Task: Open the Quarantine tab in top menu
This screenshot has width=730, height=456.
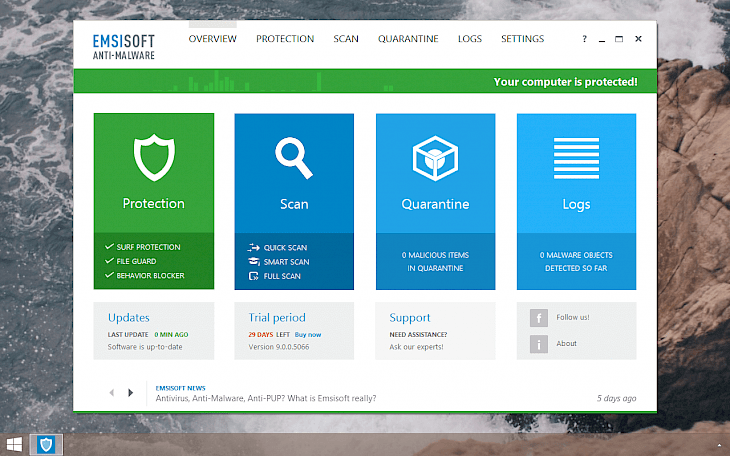Action: [408, 39]
